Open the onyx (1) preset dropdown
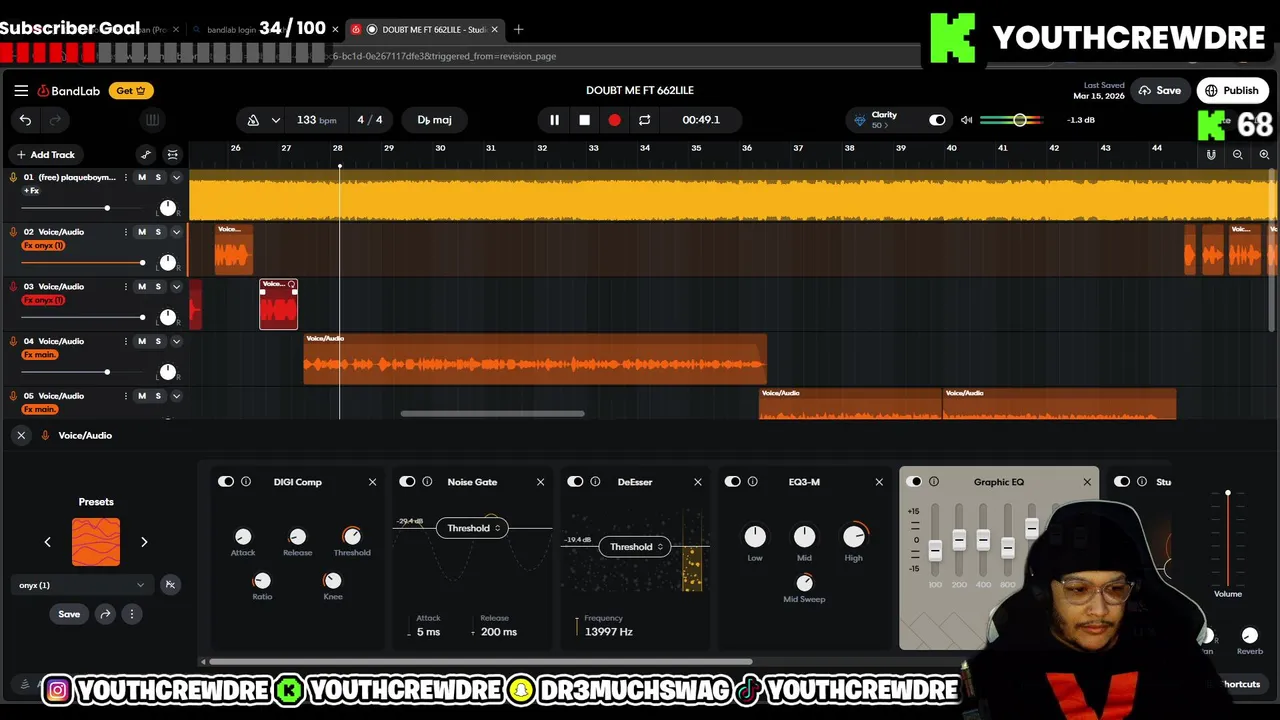Viewport: 1280px width, 720px height. (82, 585)
